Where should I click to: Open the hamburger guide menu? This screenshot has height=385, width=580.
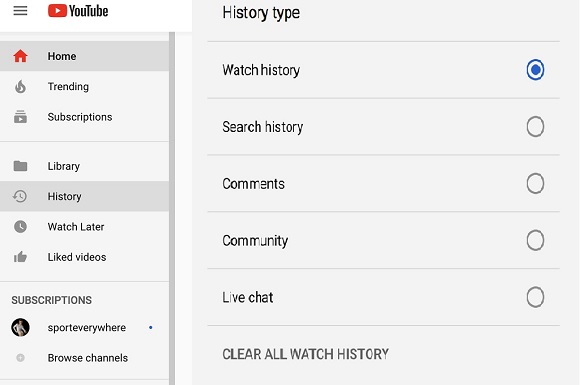(20, 11)
